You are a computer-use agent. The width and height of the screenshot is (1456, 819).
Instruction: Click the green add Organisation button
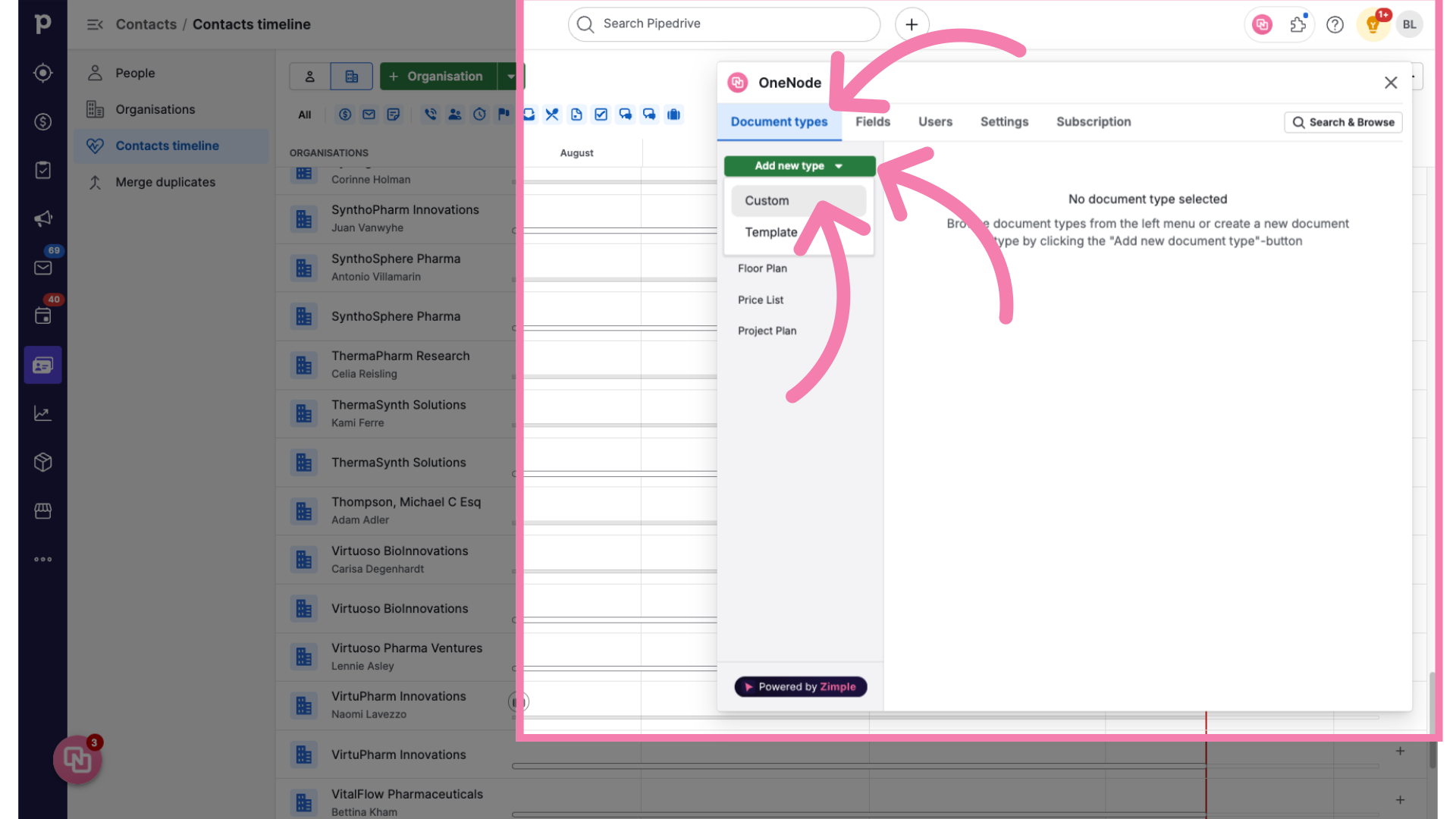point(438,77)
